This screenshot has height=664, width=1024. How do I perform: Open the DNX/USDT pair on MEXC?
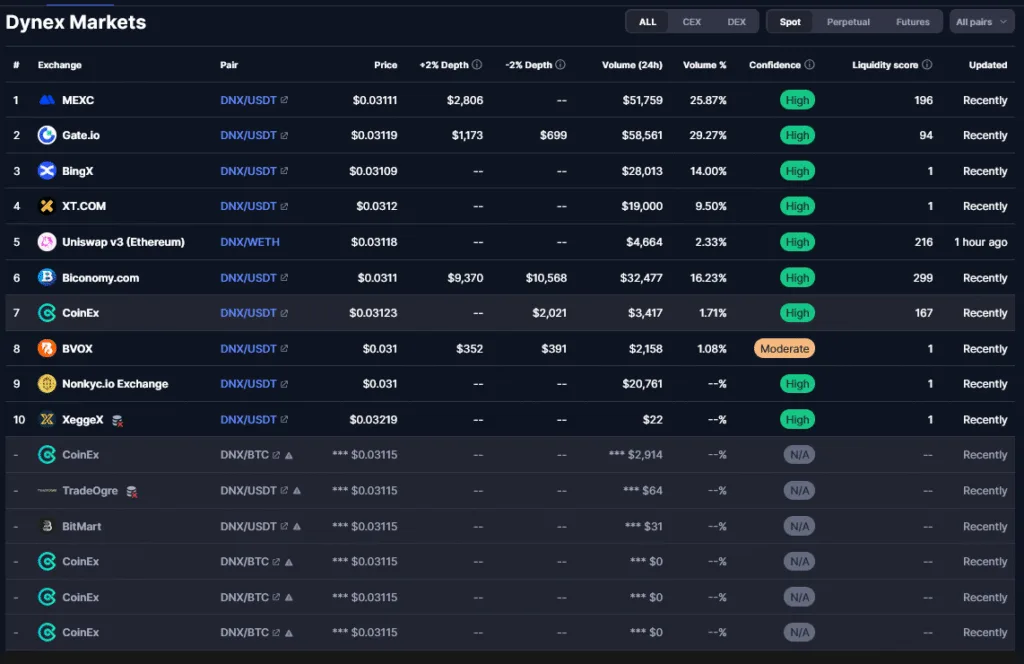(248, 100)
